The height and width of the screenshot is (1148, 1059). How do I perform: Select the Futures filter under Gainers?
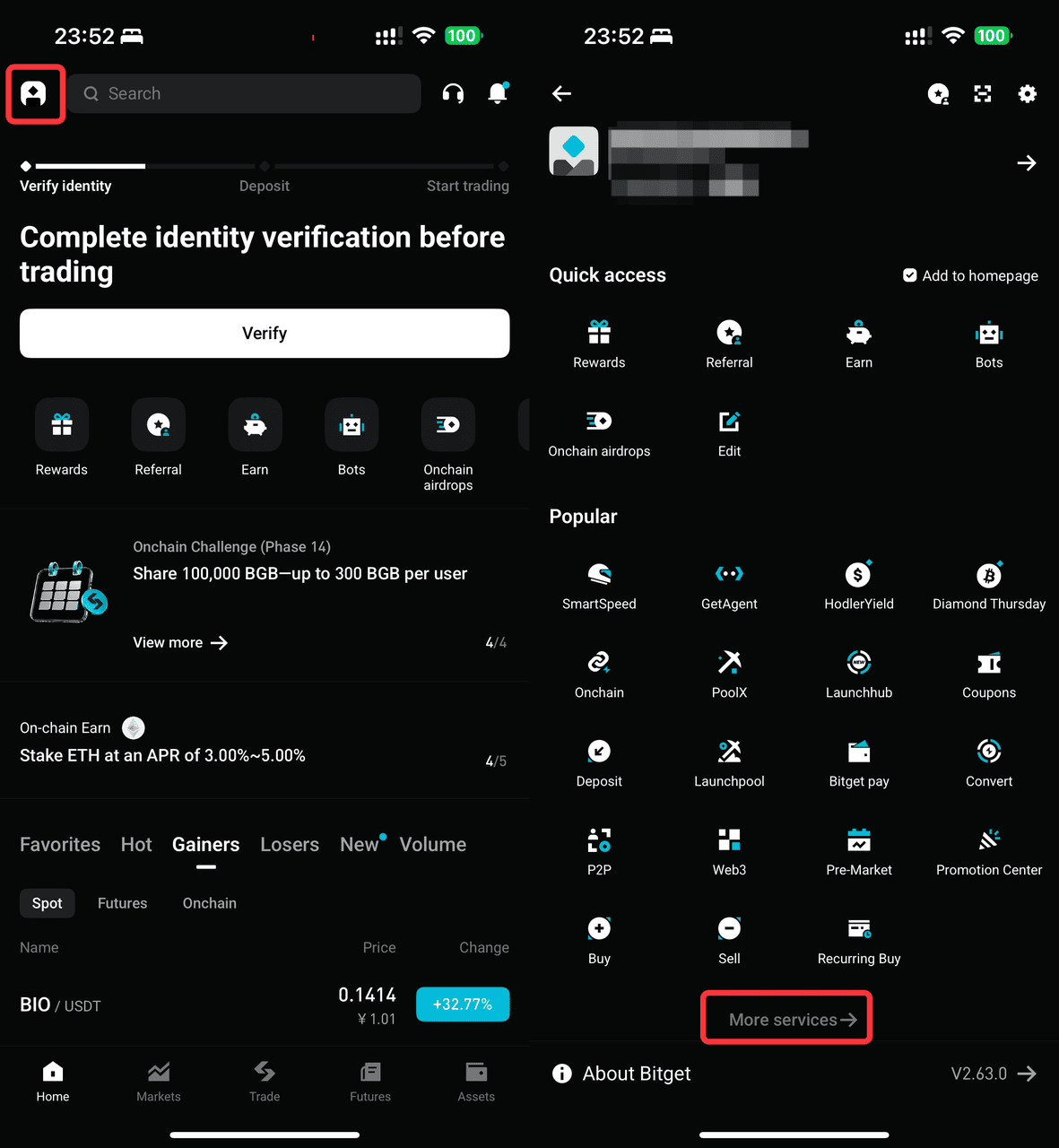pyautogui.click(x=123, y=903)
